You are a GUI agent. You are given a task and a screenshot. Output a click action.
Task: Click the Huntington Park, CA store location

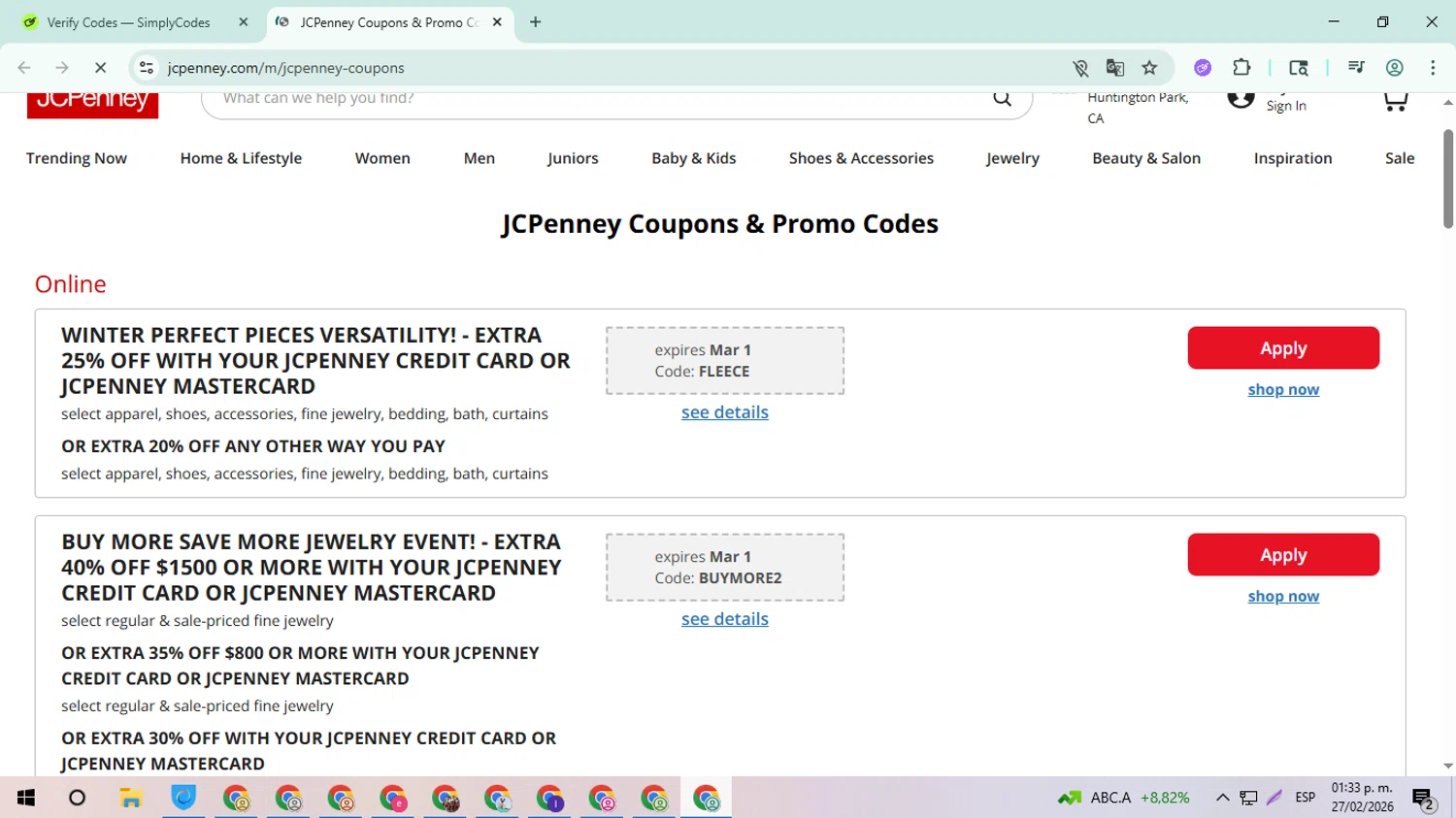coord(1138,108)
